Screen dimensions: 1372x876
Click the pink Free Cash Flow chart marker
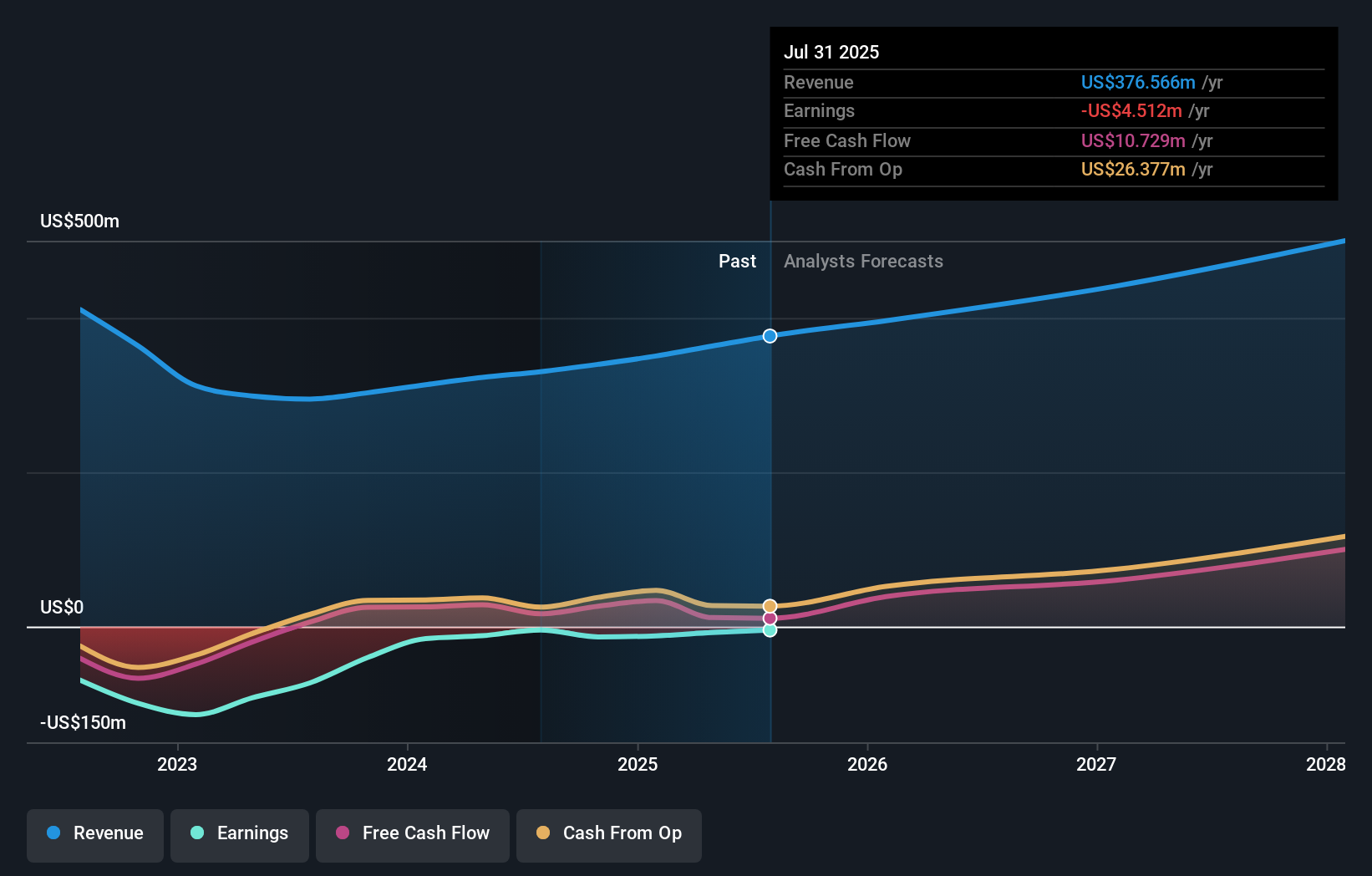click(770, 618)
